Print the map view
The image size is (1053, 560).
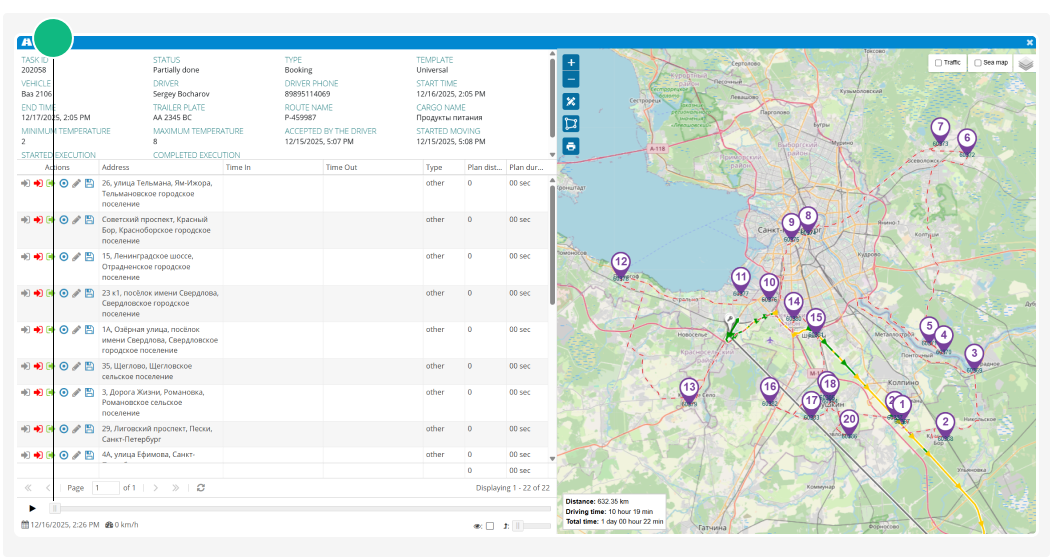(x=571, y=146)
